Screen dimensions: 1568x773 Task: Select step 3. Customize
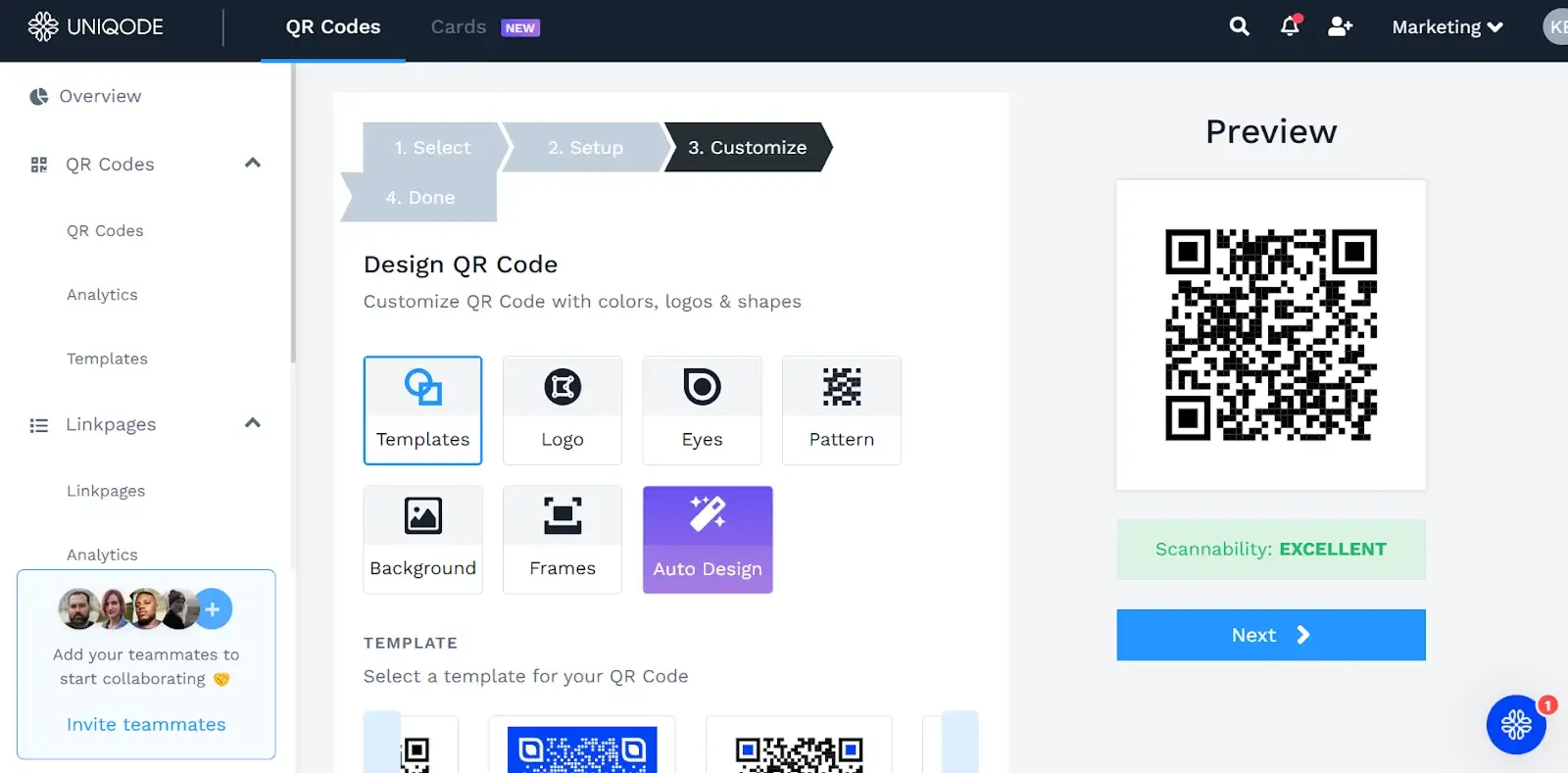point(747,147)
